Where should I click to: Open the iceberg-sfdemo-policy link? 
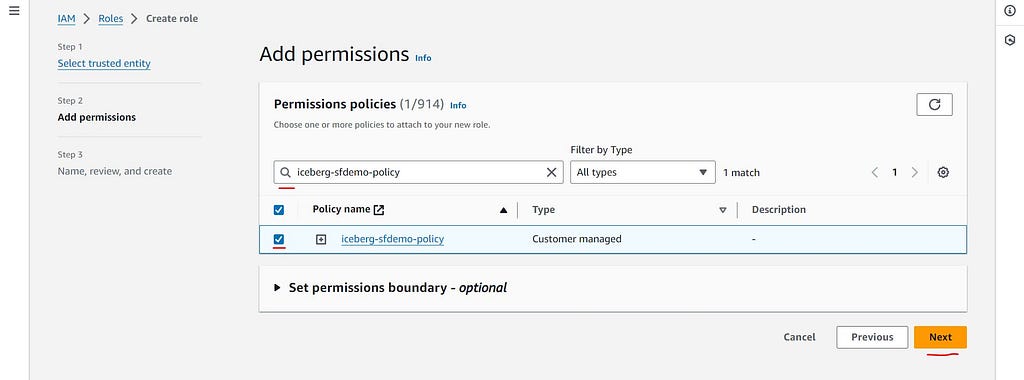tap(392, 239)
